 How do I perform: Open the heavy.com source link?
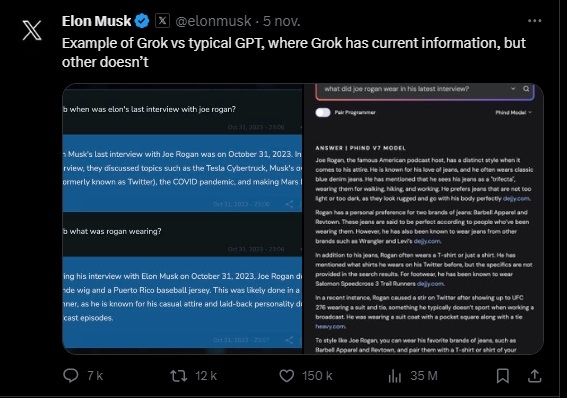click(x=330, y=326)
